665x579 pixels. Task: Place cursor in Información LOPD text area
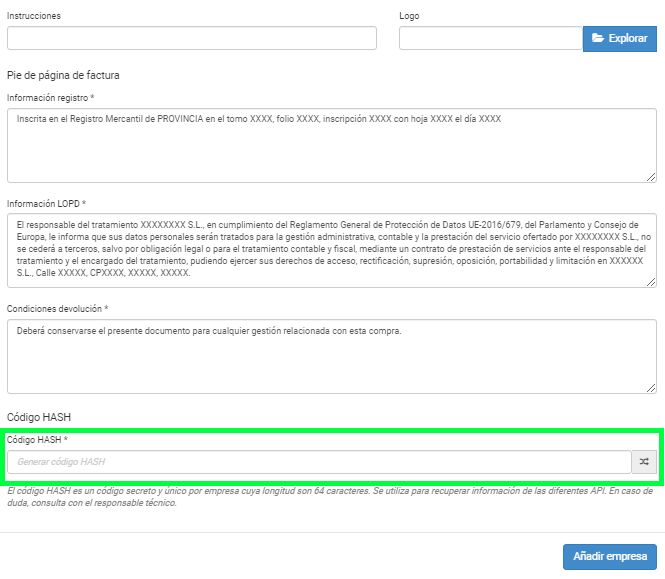332,251
